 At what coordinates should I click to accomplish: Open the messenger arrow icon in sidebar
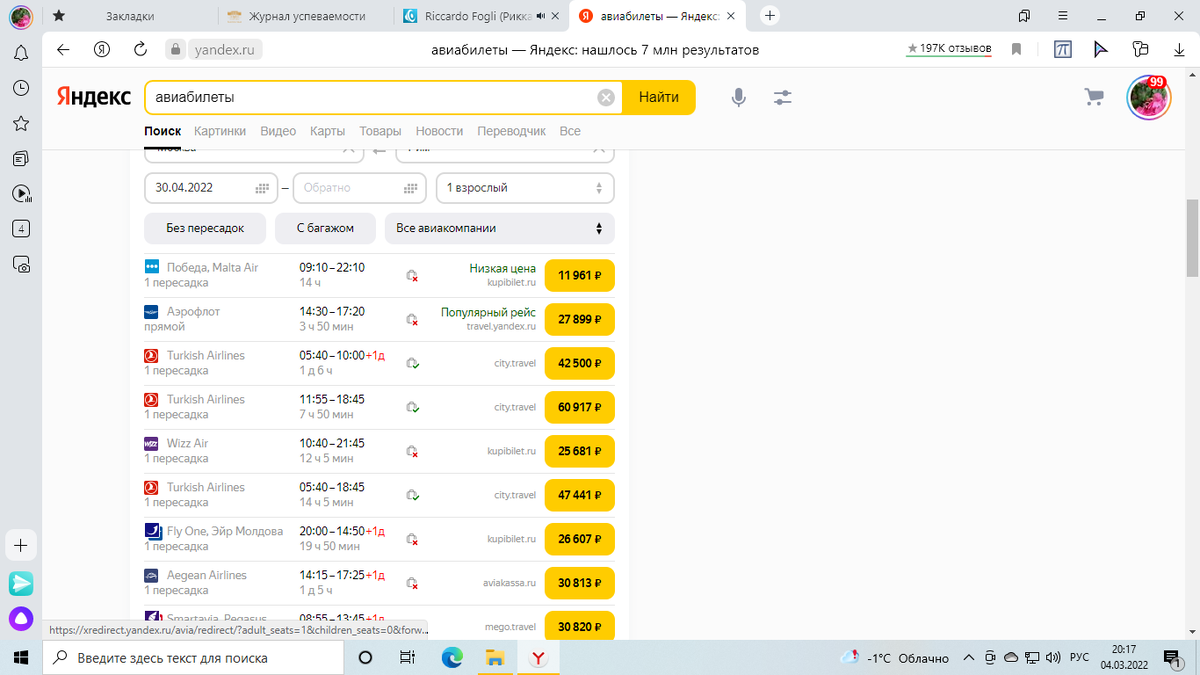(x=21, y=583)
